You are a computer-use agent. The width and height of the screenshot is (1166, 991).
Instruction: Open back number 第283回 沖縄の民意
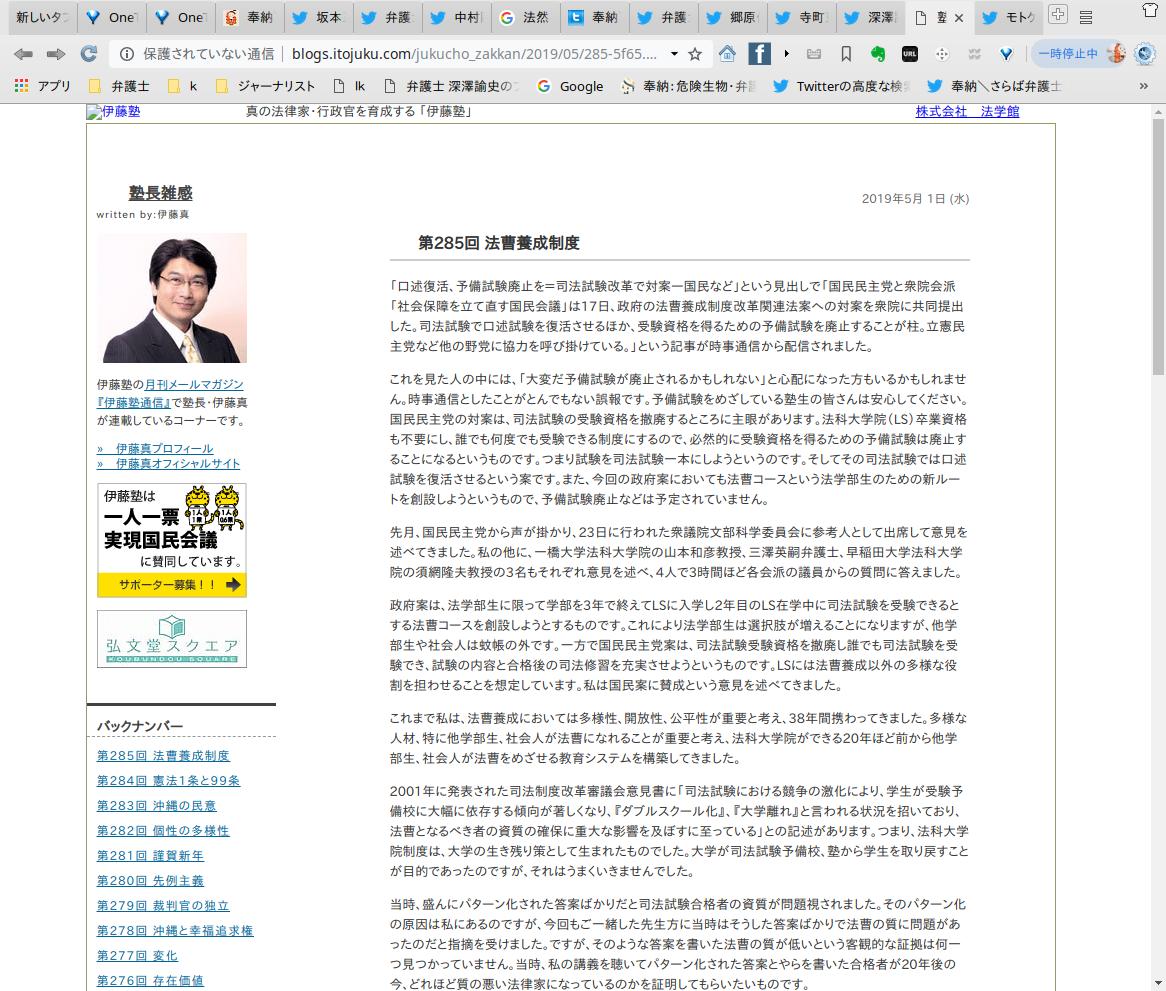(156, 806)
